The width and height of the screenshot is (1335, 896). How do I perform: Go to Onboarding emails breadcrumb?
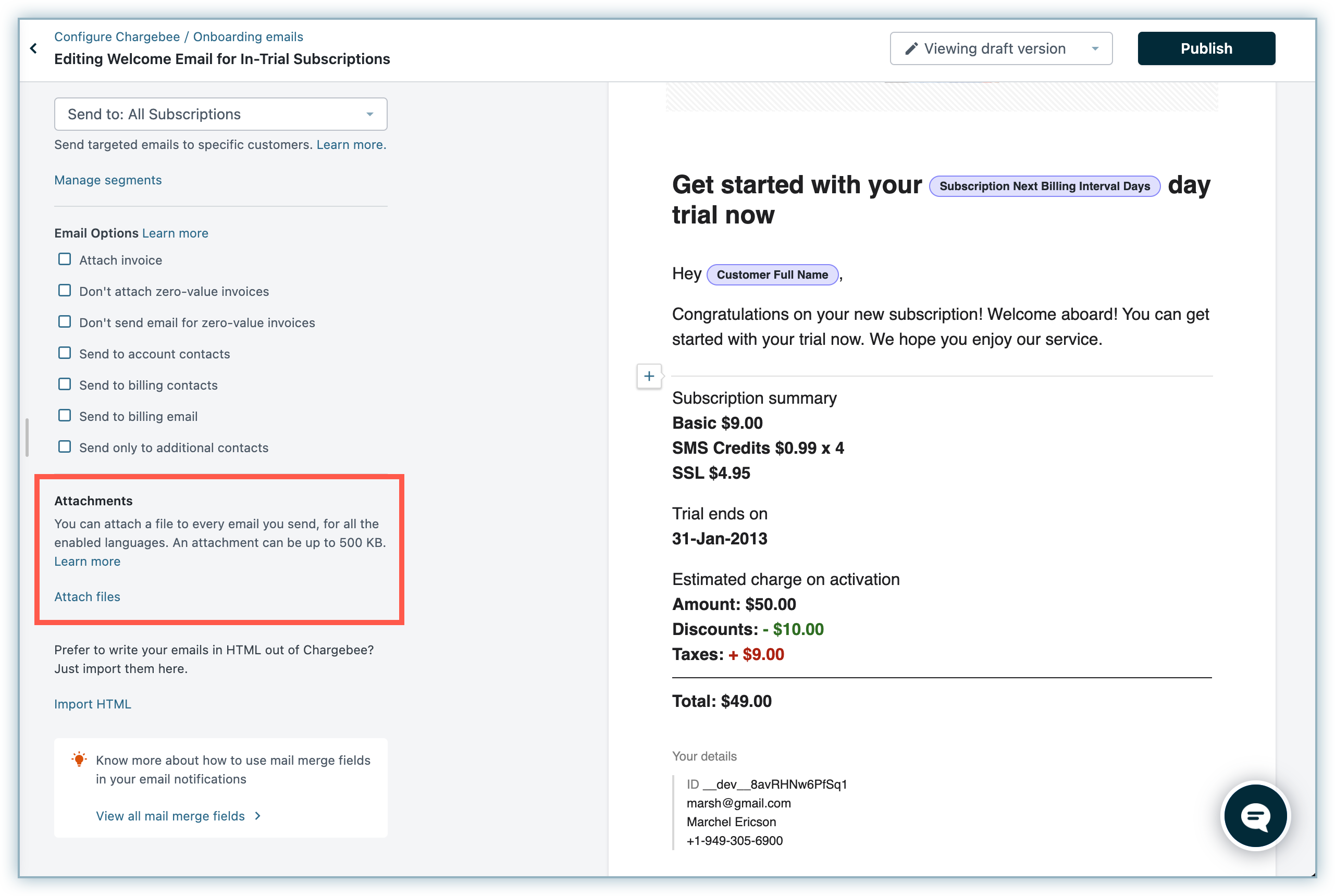[248, 36]
